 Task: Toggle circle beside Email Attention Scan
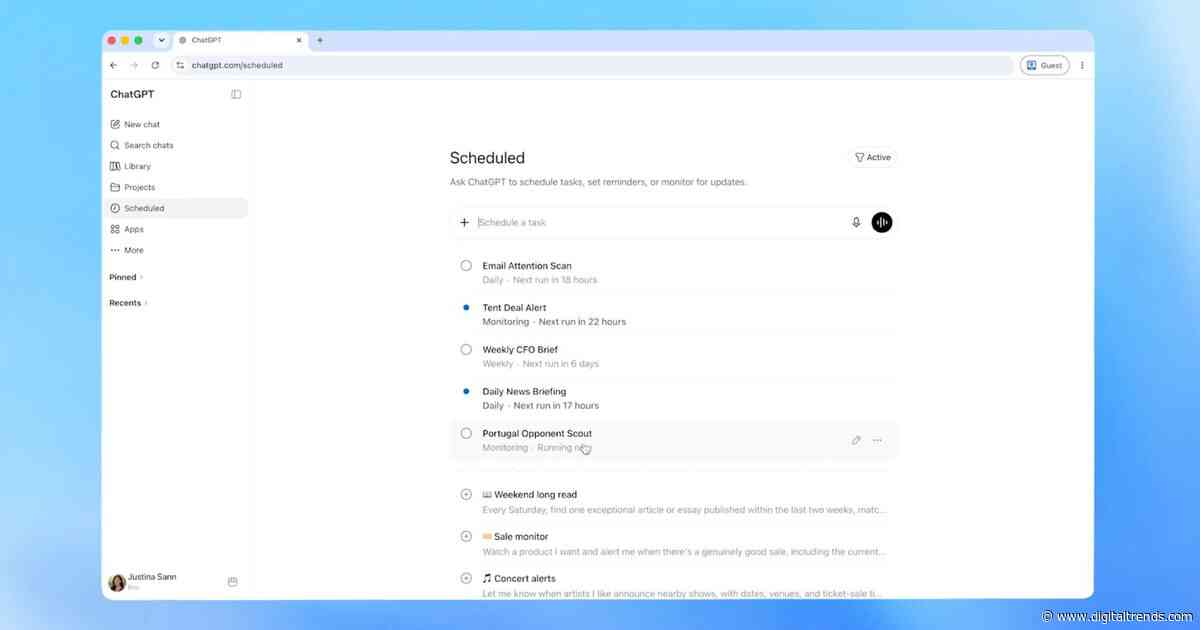[x=466, y=266]
